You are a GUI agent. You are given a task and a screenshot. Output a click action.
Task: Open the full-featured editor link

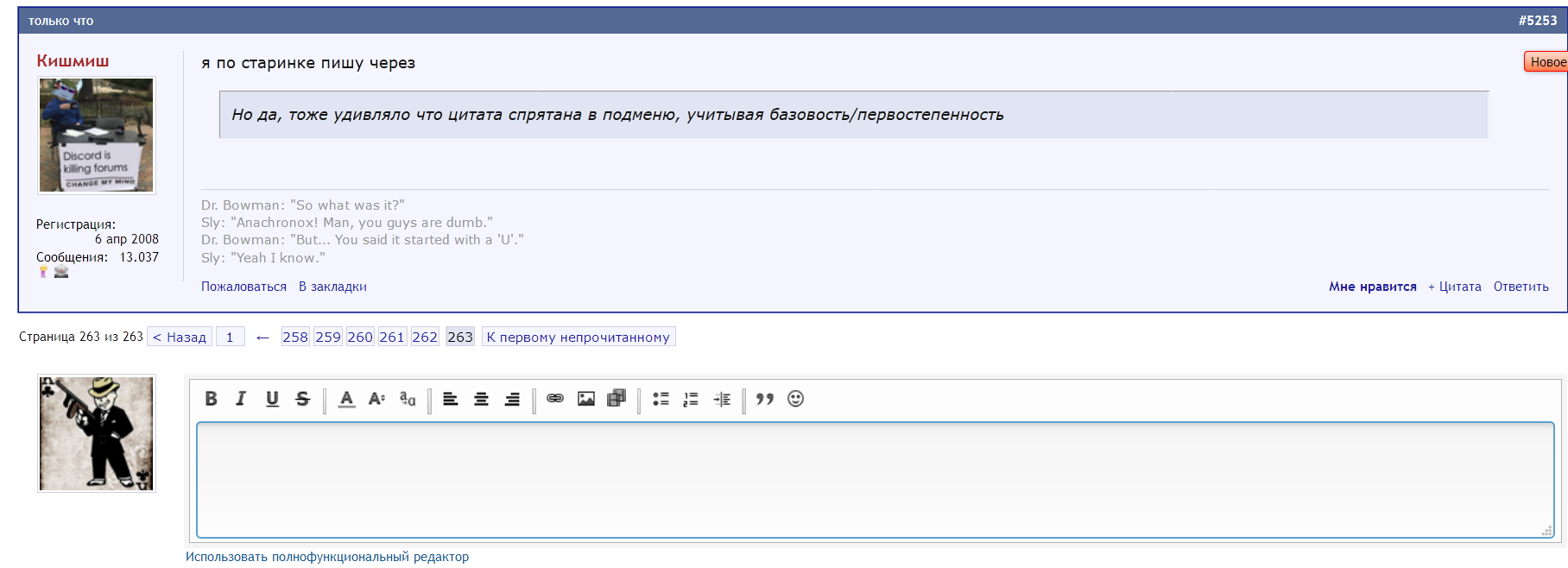(x=327, y=557)
